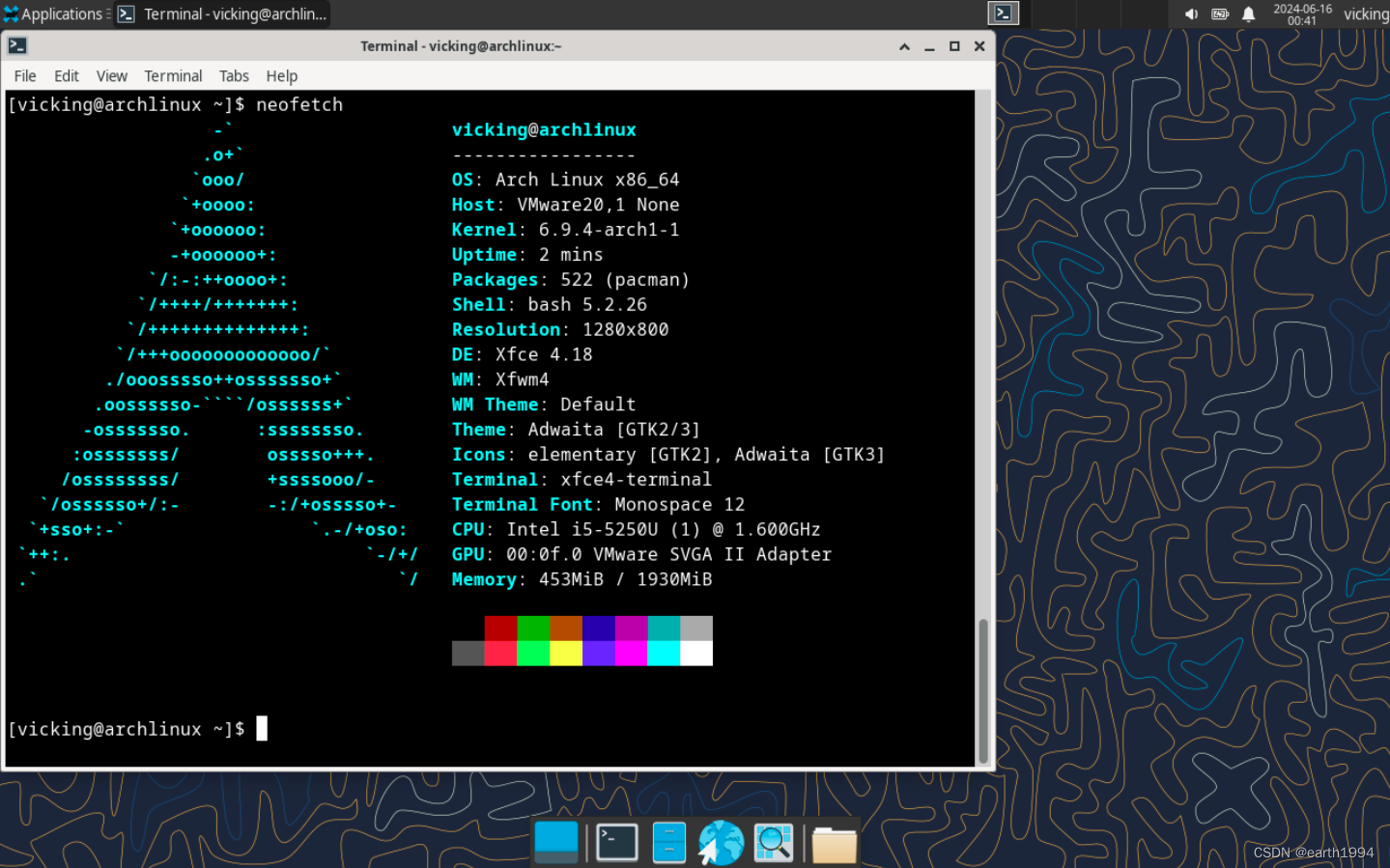Click the terminal vertical scrollbar handle

pos(983,690)
